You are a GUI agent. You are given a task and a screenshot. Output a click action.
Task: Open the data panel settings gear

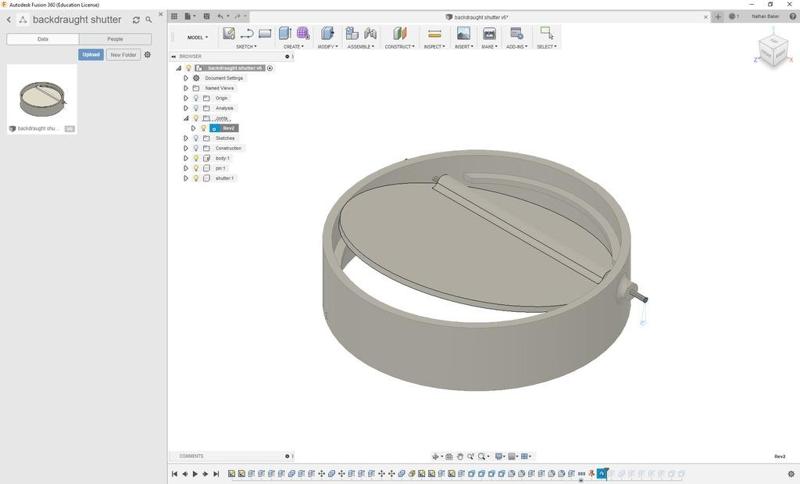148,55
